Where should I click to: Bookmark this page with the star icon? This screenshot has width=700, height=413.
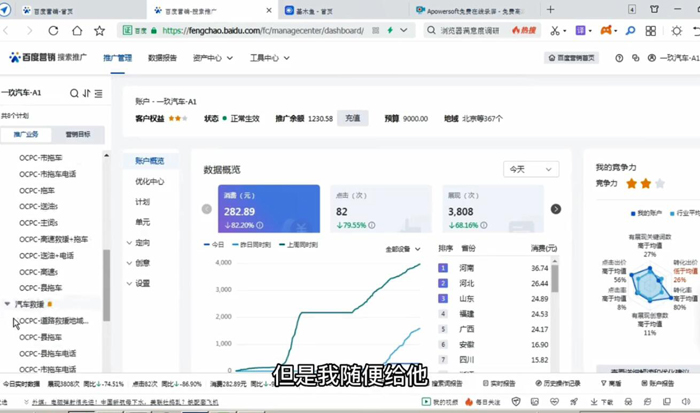[x=99, y=31]
